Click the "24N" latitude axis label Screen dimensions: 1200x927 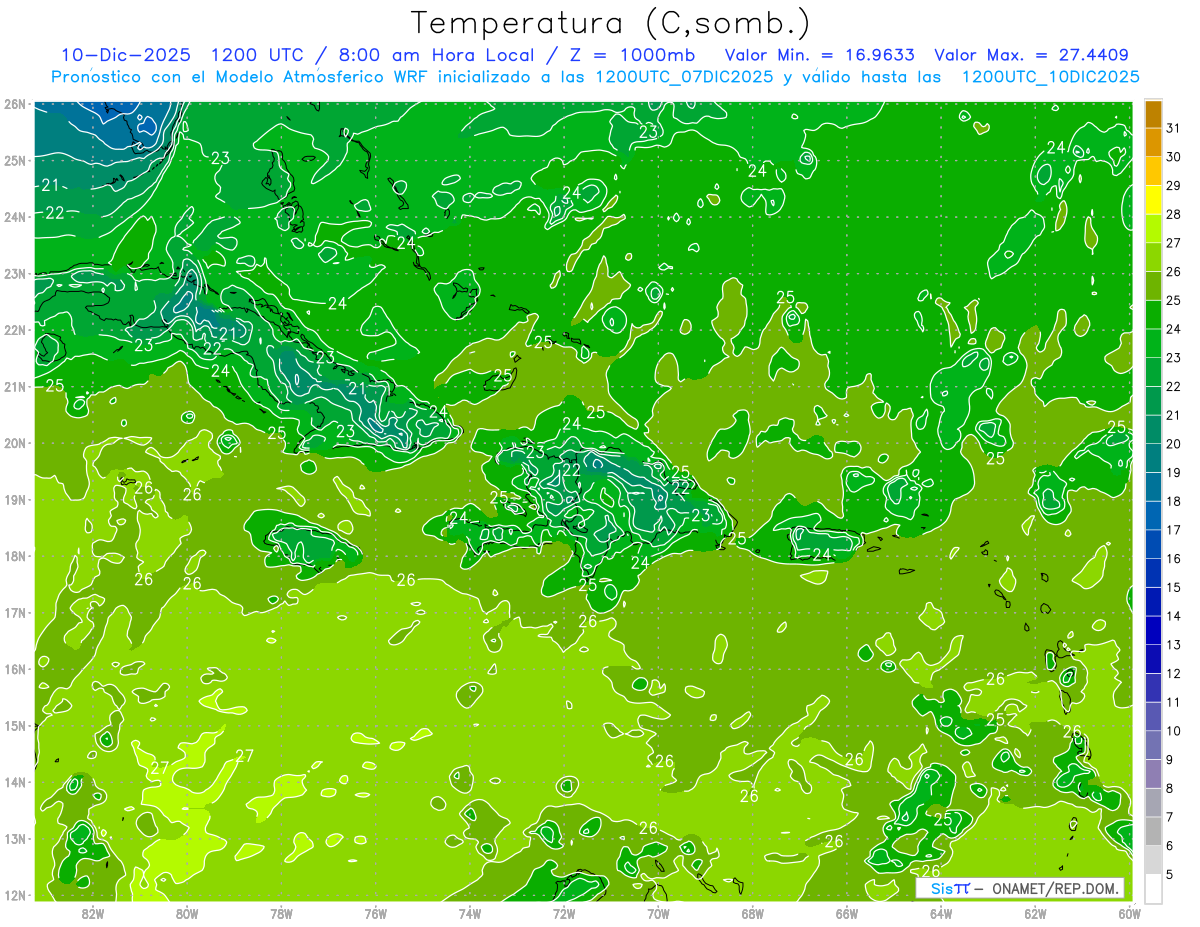pos(14,217)
